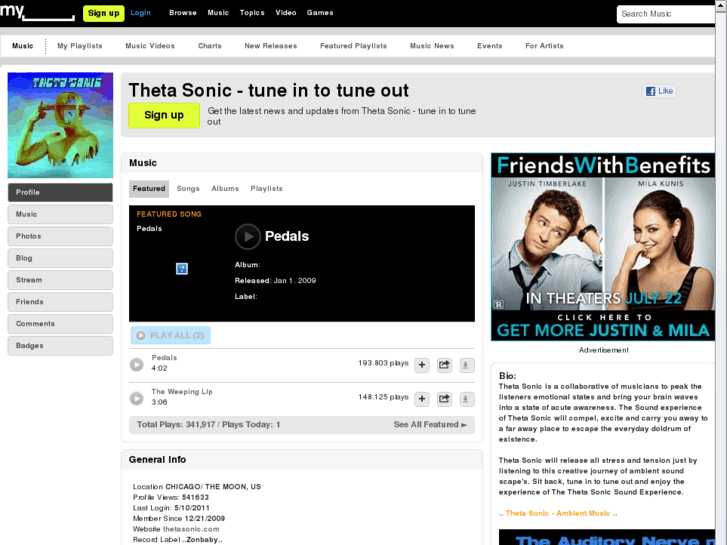
Task: Download The Weeping Lip track
Action: [466, 399]
